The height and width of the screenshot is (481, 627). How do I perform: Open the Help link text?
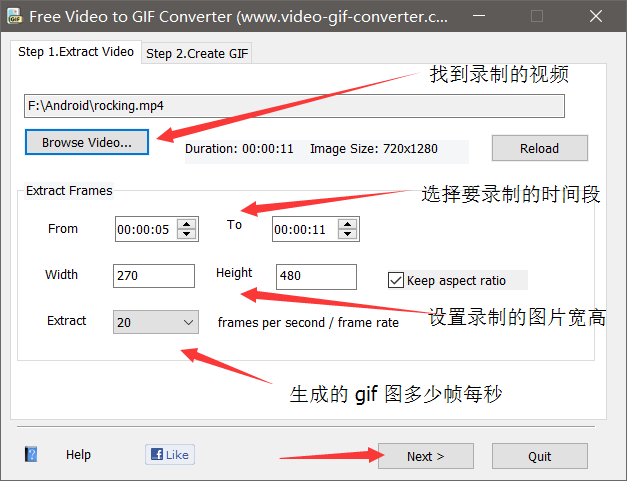[x=78, y=455]
